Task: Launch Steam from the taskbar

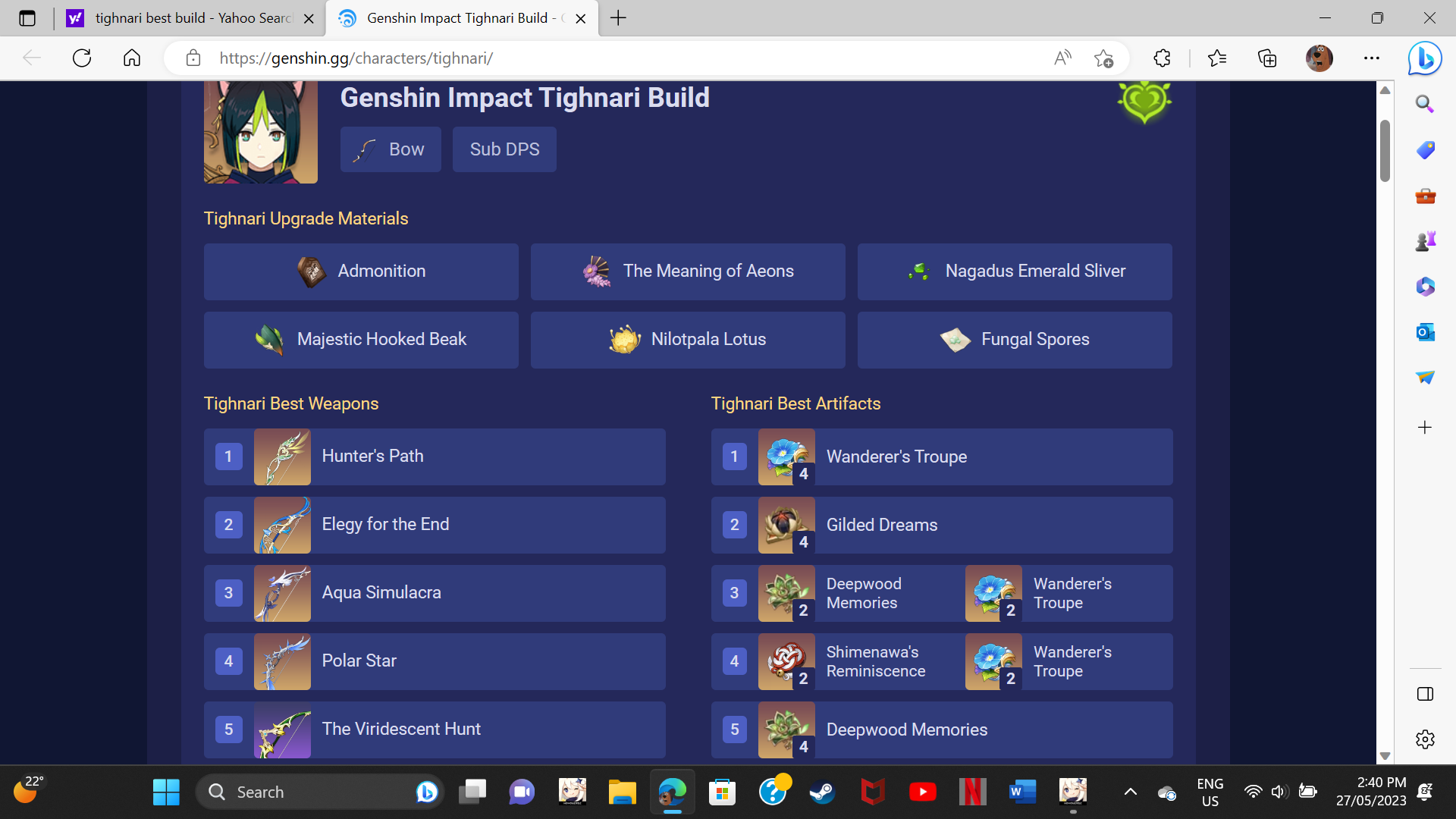Action: coord(823,791)
